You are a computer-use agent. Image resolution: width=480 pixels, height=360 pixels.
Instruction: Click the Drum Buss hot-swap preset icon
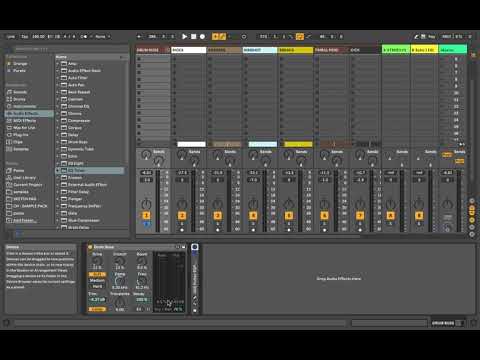pyautogui.click(x=178, y=247)
